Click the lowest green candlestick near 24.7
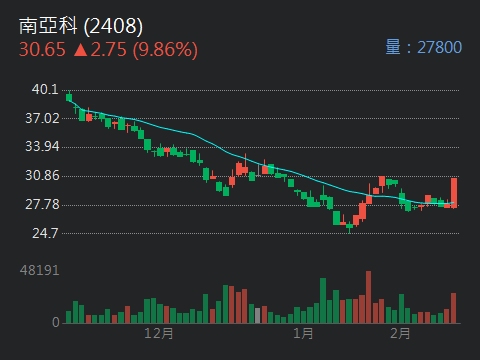 [349, 226]
